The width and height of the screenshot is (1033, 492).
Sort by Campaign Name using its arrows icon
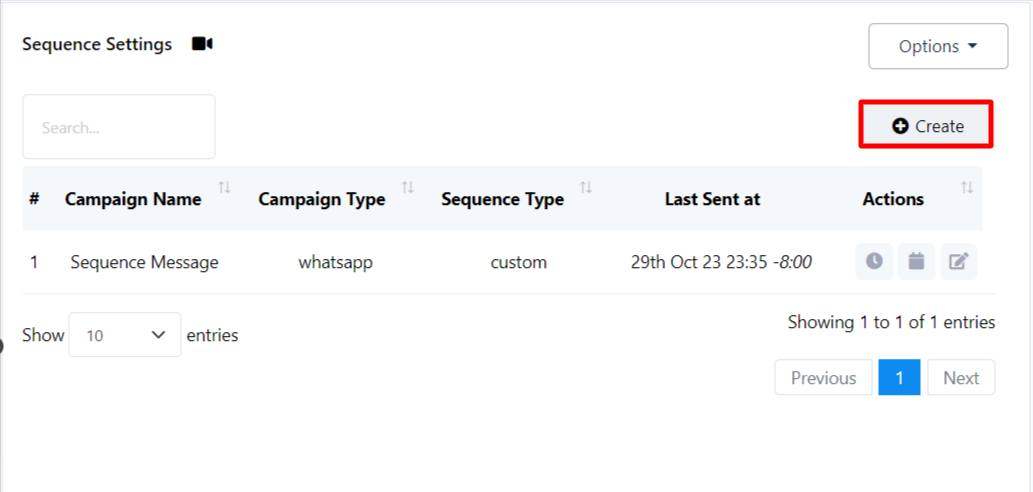(224, 188)
